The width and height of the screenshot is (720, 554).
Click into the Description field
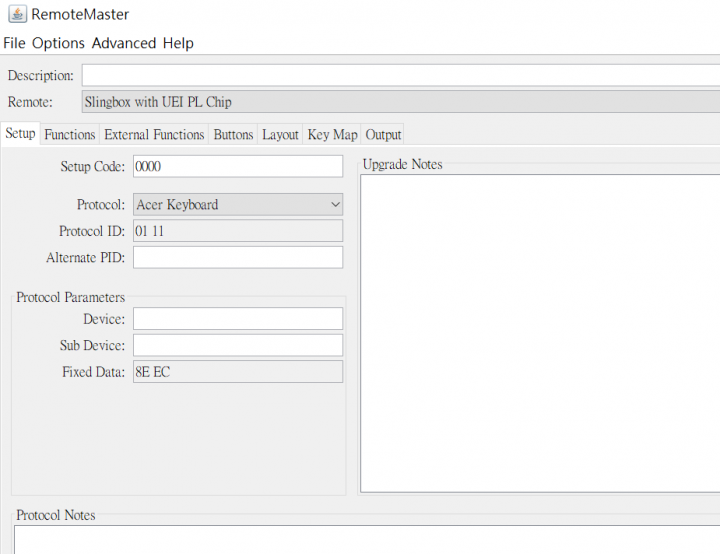tap(401, 75)
